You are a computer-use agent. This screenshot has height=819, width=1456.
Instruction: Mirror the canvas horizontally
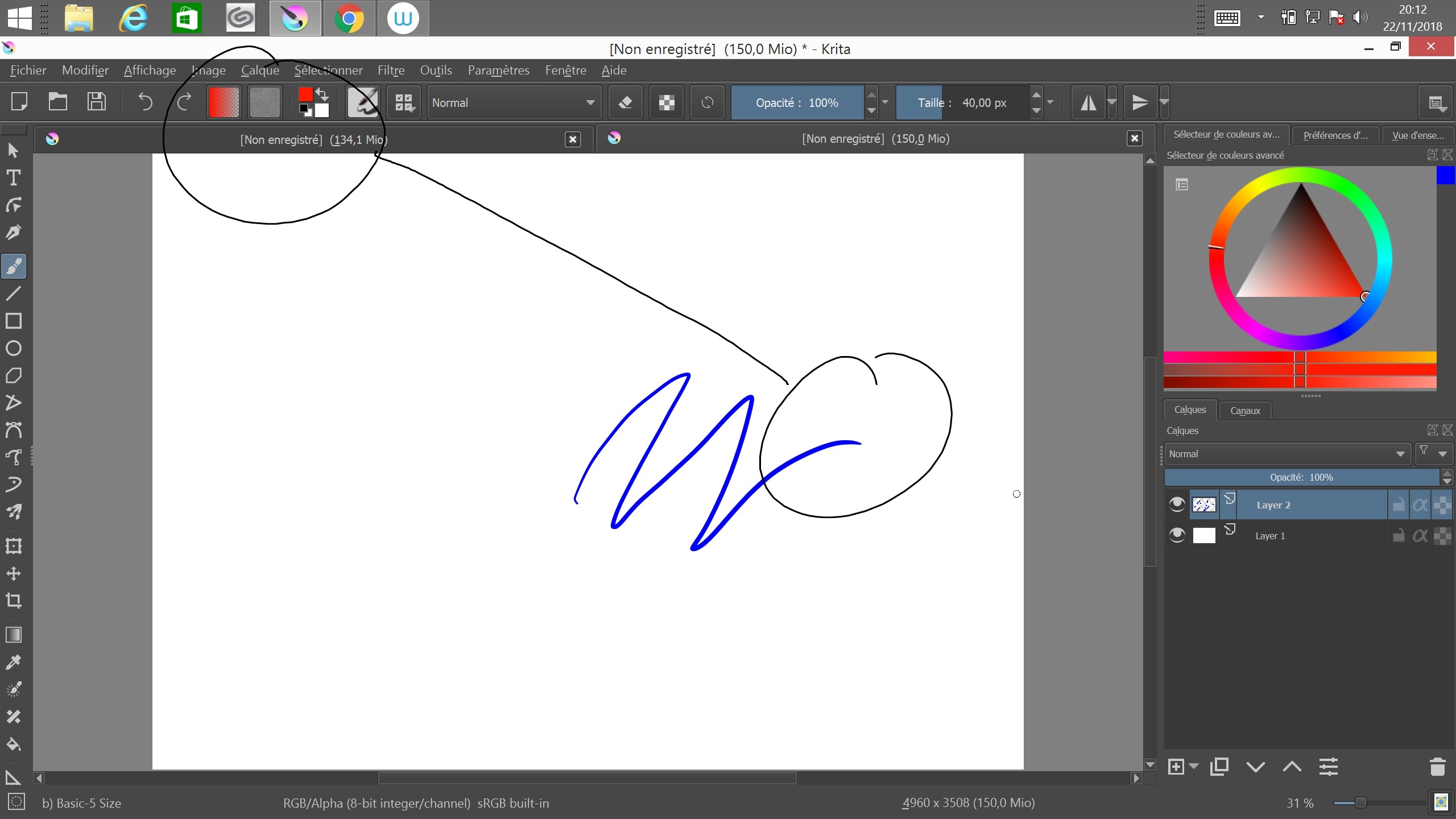[x=1089, y=102]
